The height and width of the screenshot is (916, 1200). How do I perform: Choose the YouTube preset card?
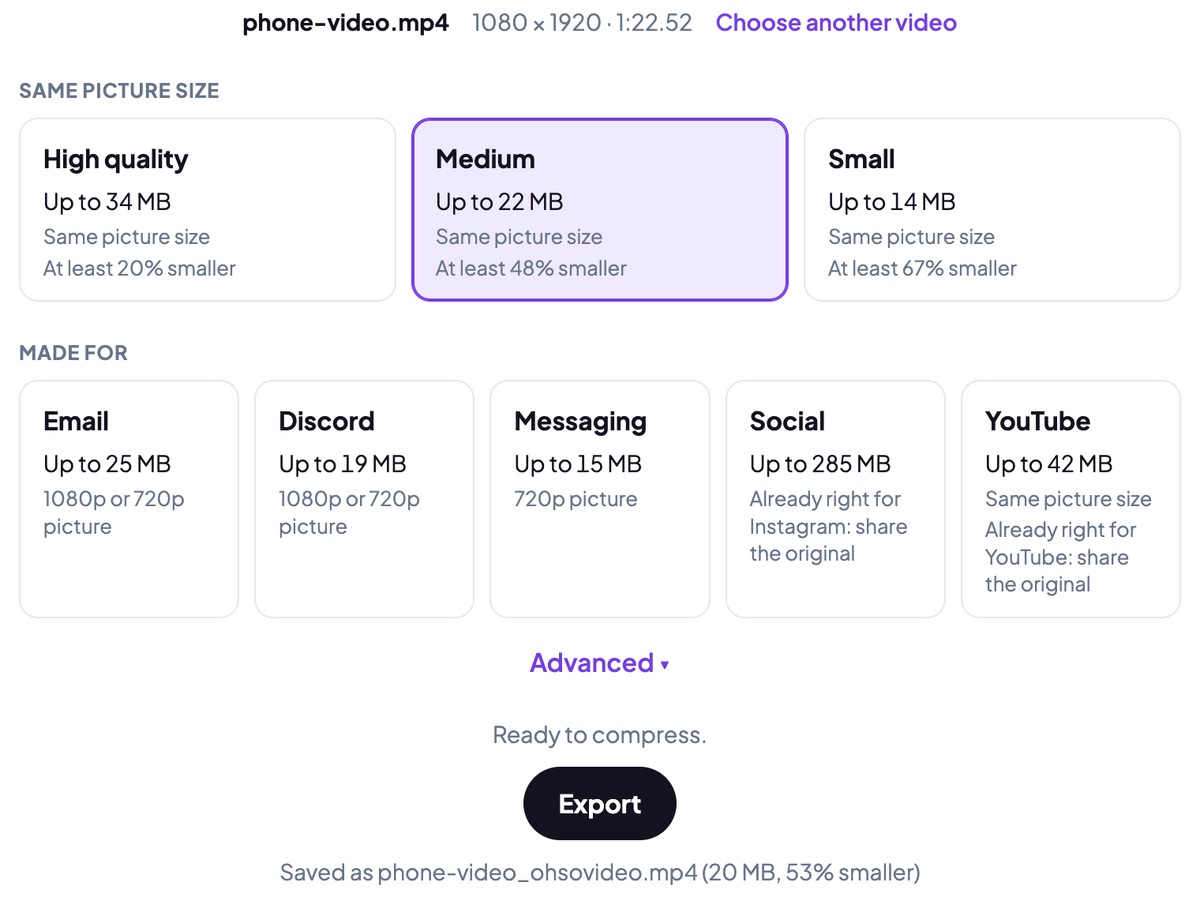[x=1071, y=499]
